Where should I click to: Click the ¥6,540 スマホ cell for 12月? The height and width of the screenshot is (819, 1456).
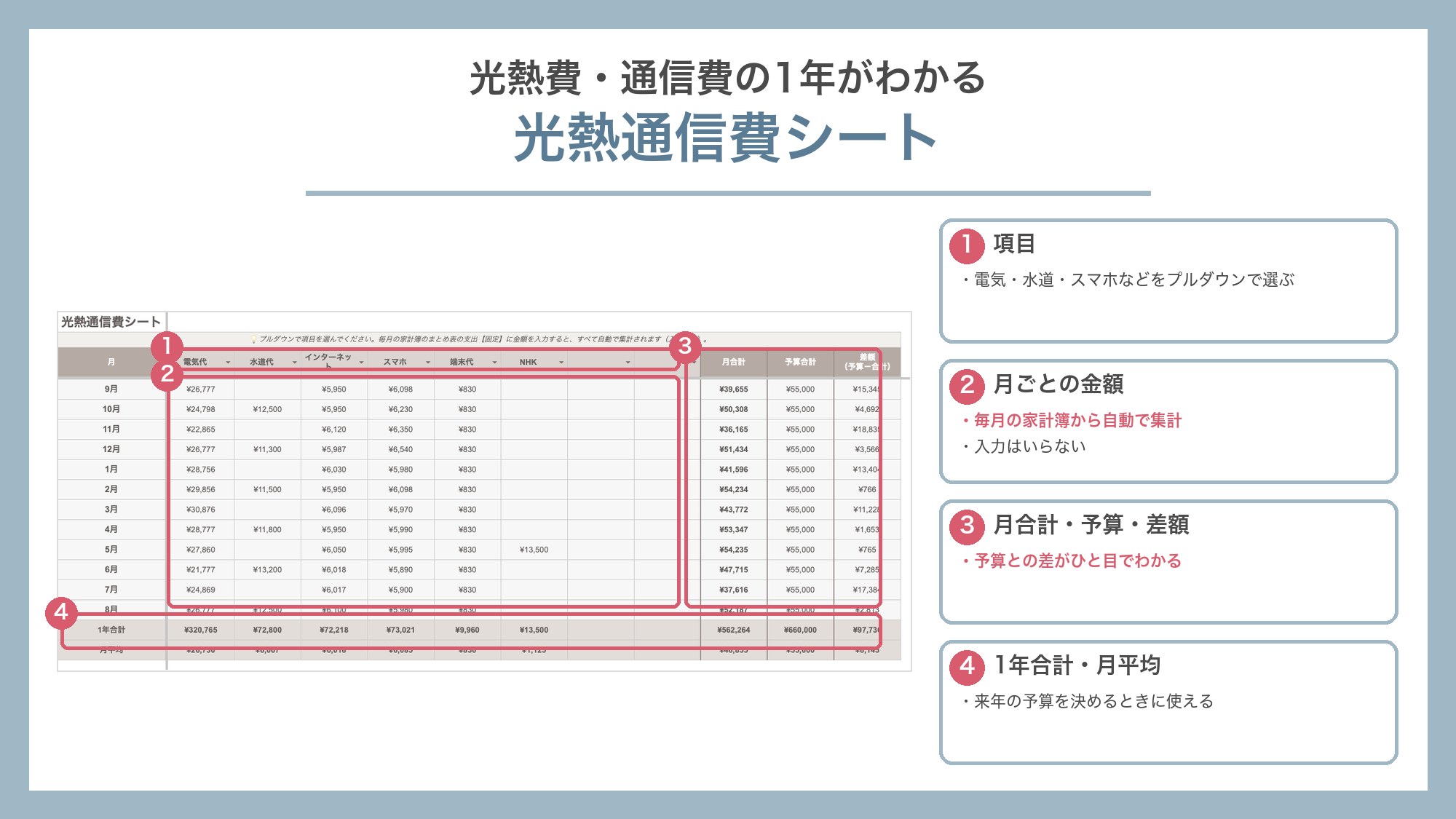pos(400,449)
